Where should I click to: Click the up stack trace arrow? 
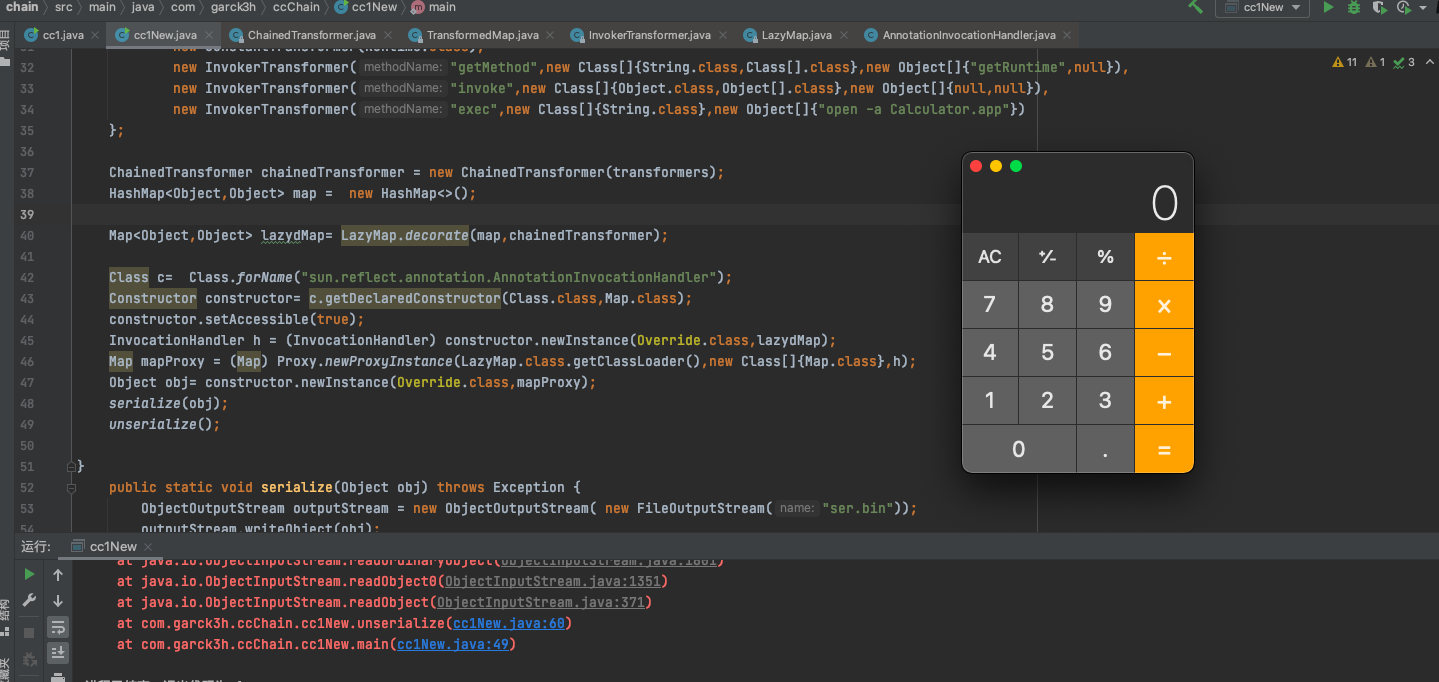click(58, 574)
